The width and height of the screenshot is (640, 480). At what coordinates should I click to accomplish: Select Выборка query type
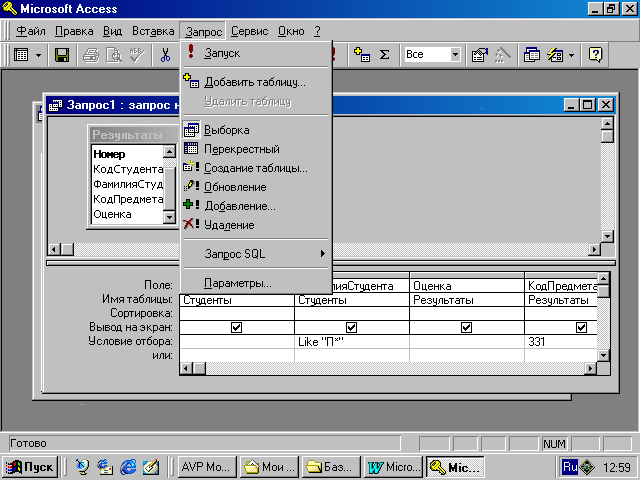point(257,130)
